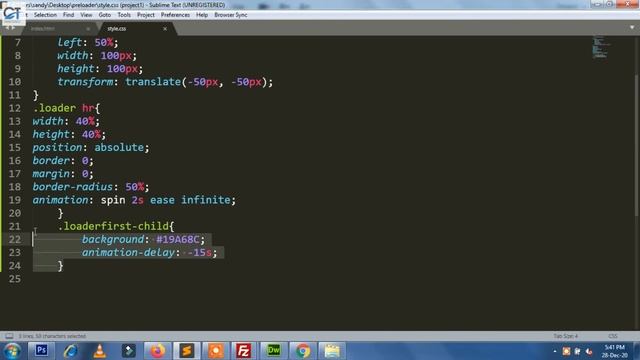Open the Selection menu
Viewport: 640px width, 360px height.
click(45, 15)
